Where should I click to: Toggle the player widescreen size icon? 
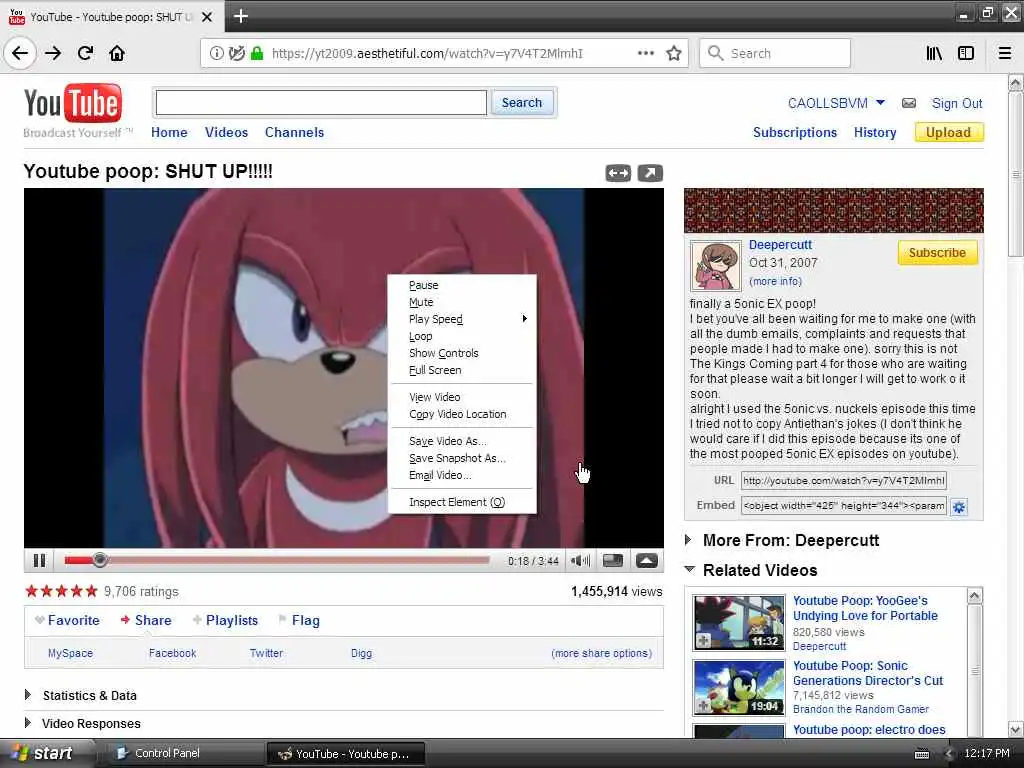point(613,560)
